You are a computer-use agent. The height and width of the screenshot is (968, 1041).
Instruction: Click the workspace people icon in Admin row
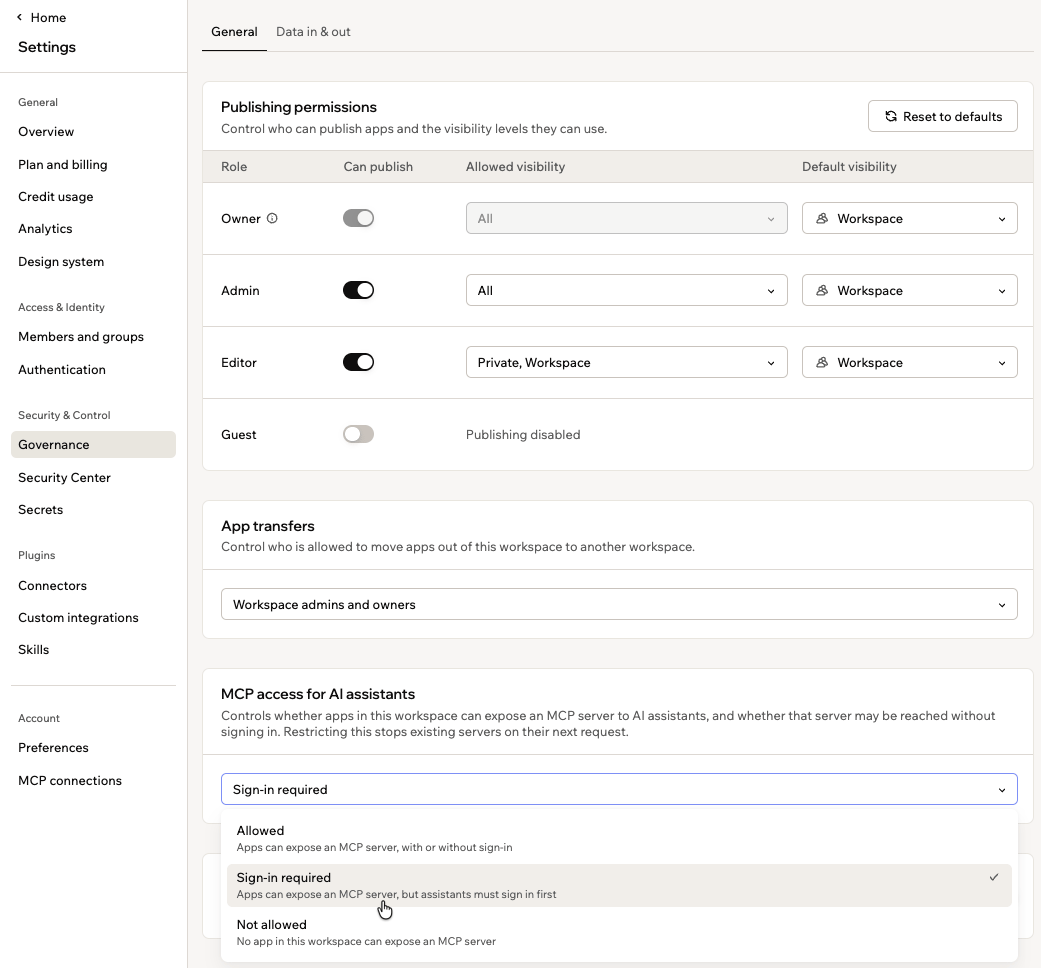822,290
